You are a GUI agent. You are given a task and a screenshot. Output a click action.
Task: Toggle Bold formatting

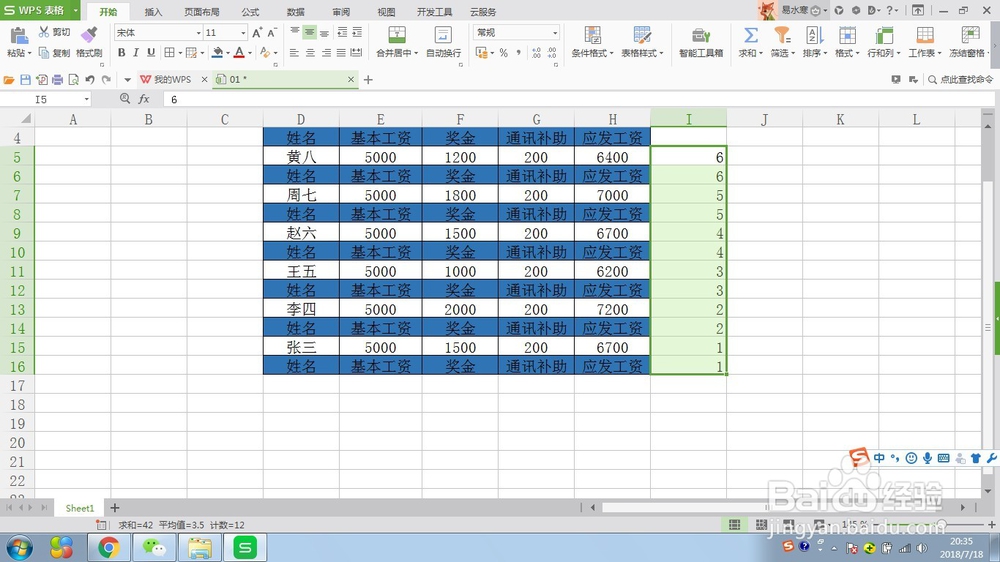tap(122, 52)
